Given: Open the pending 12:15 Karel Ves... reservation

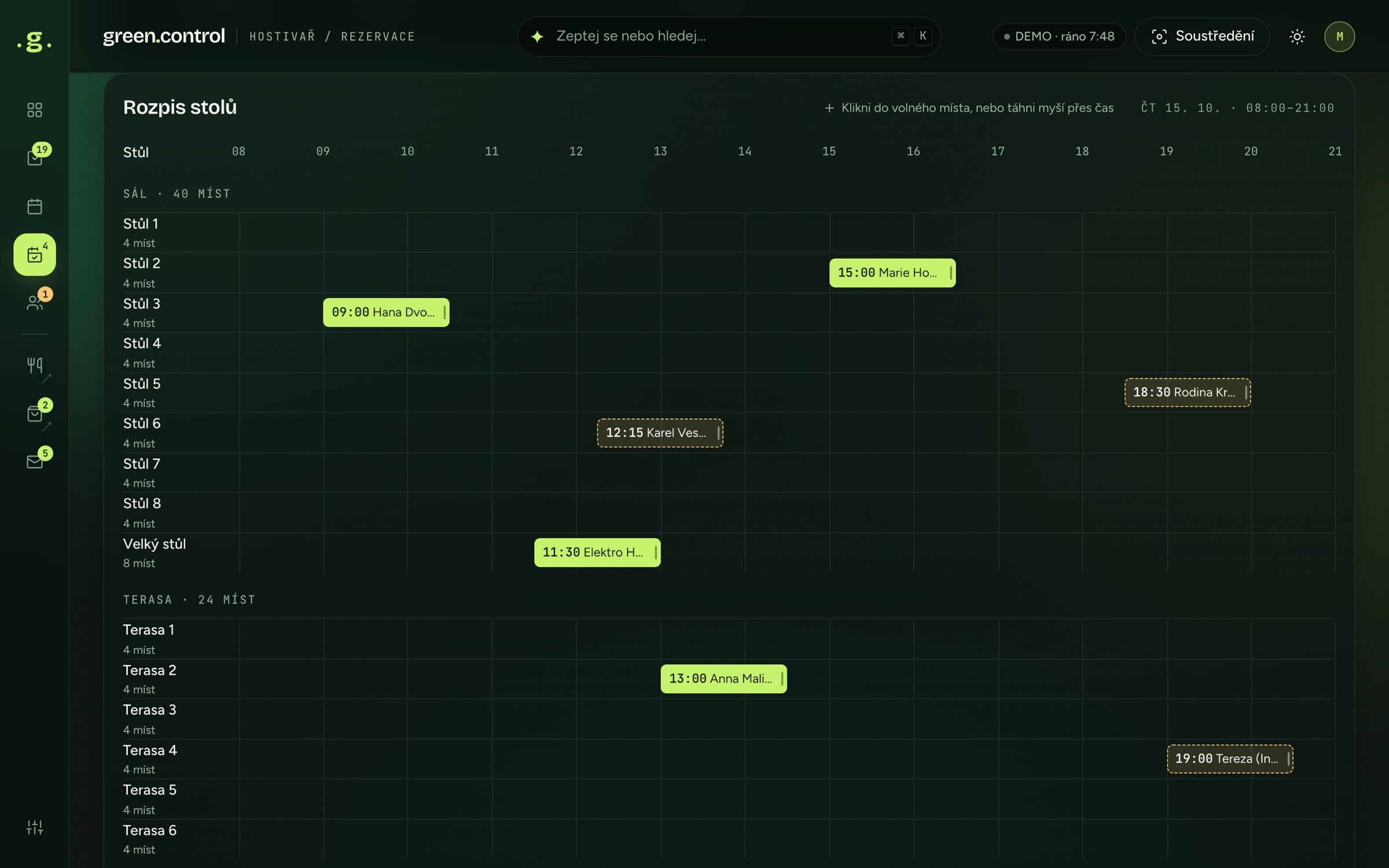Looking at the screenshot, I should 660,433.
